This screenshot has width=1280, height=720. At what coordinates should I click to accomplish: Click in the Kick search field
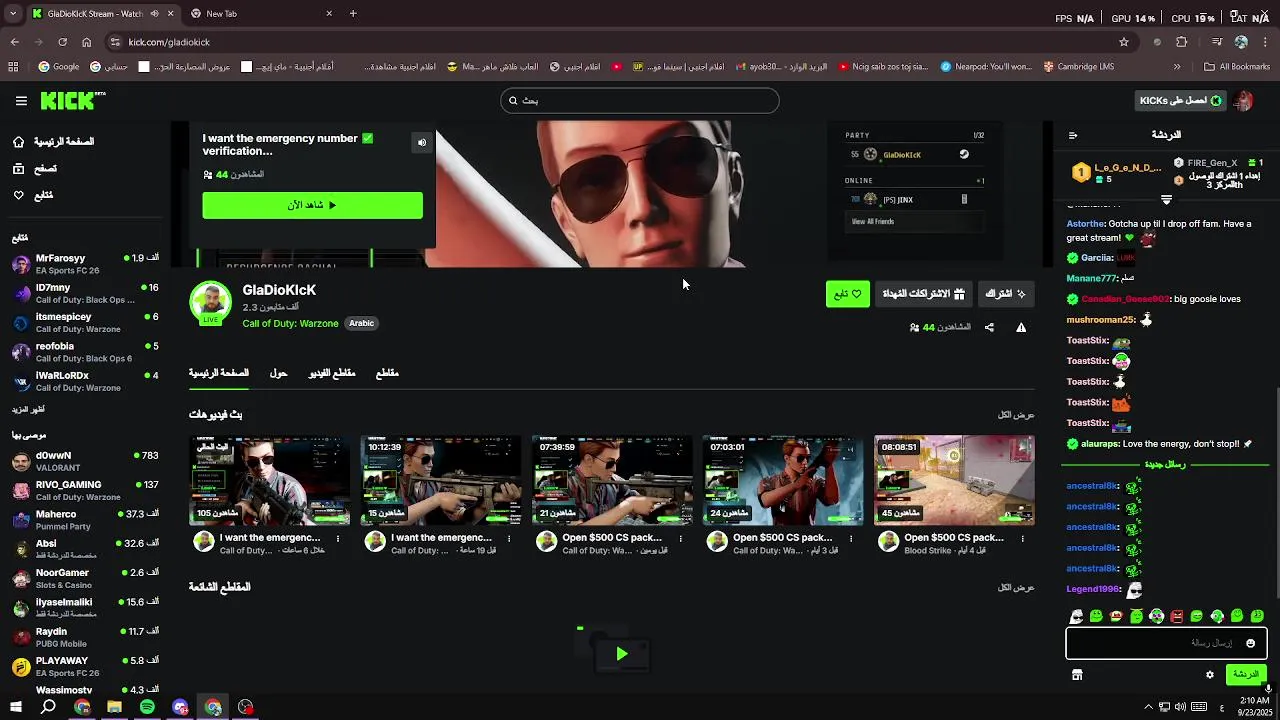(640, 101)
